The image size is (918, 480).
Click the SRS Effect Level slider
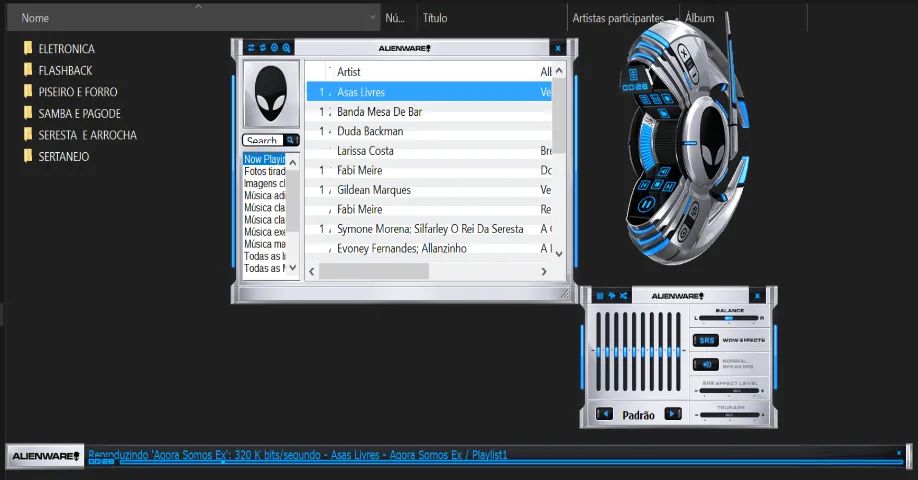[729, 390]
